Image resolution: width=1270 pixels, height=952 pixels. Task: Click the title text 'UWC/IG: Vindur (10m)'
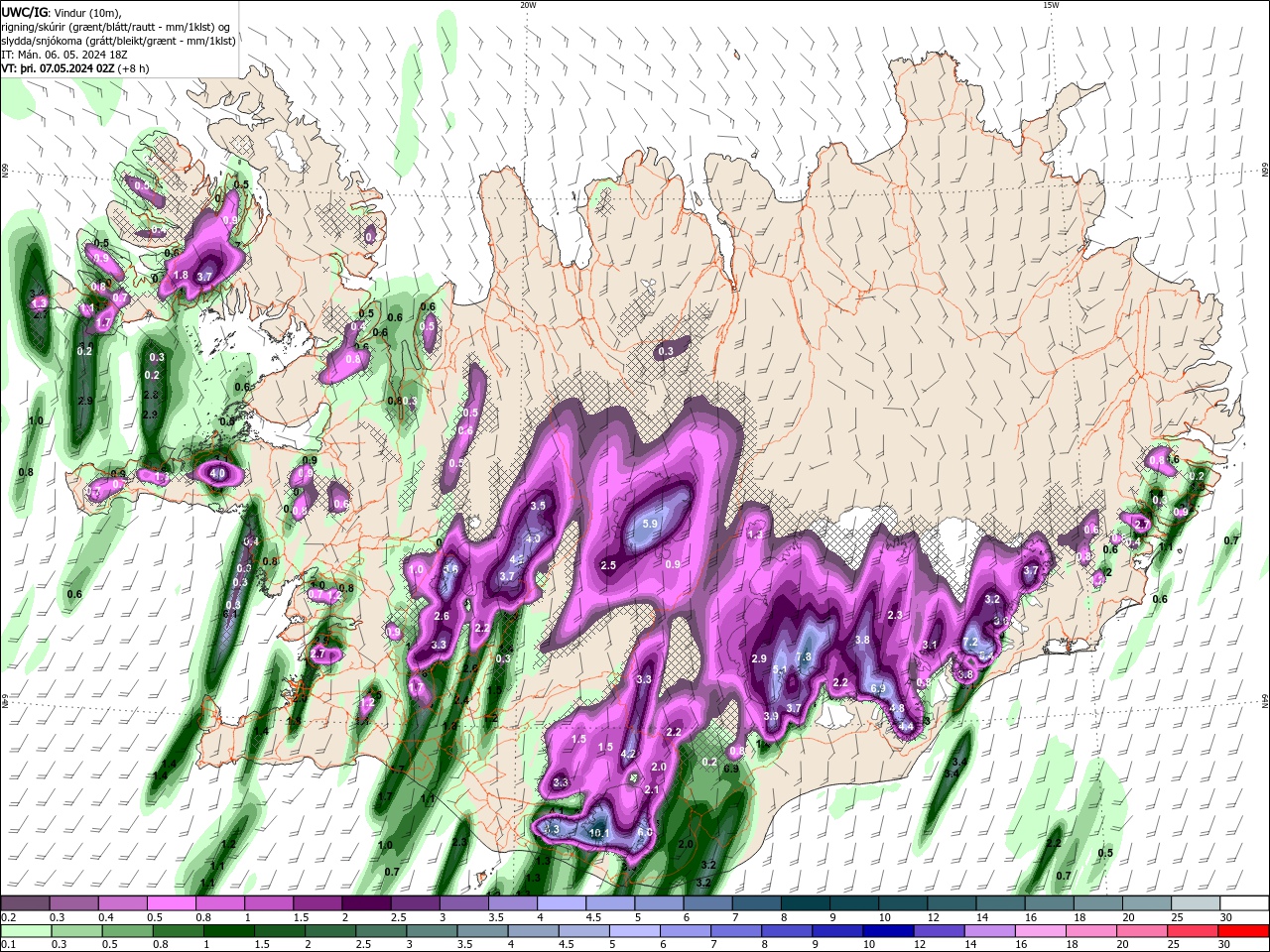tap(62, 12)
